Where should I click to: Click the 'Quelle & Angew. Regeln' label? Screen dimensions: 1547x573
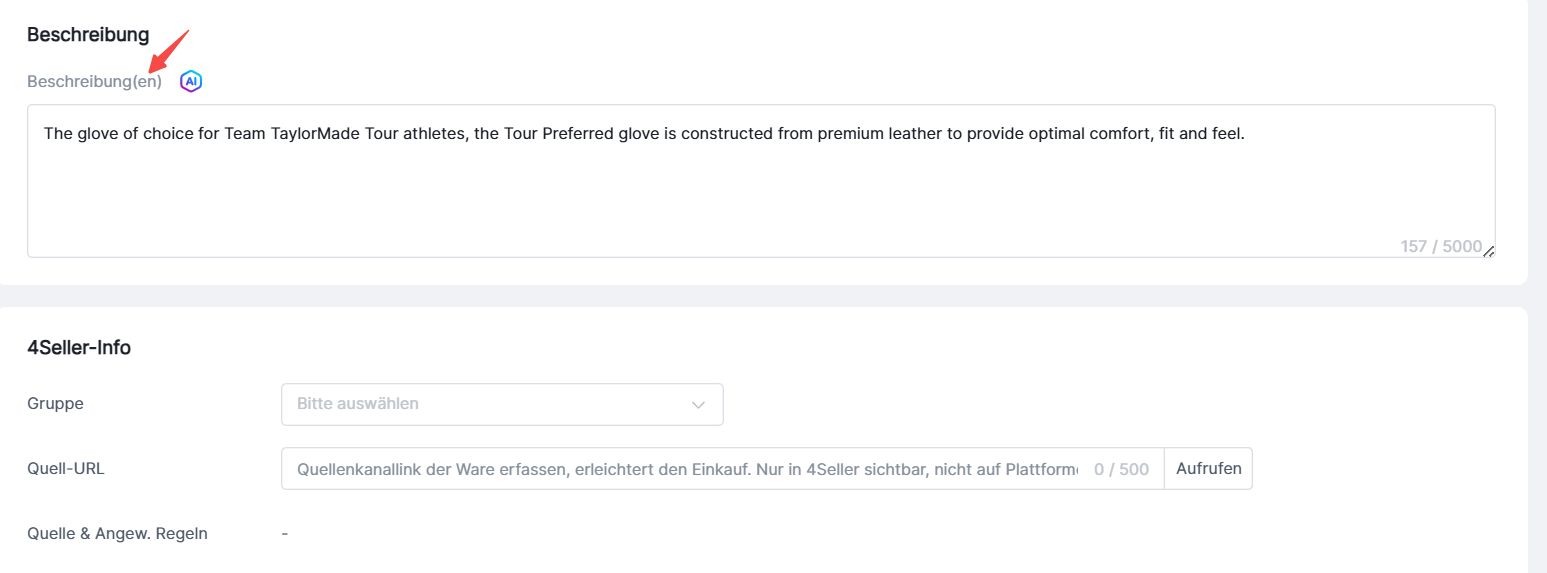pos(117,533)
